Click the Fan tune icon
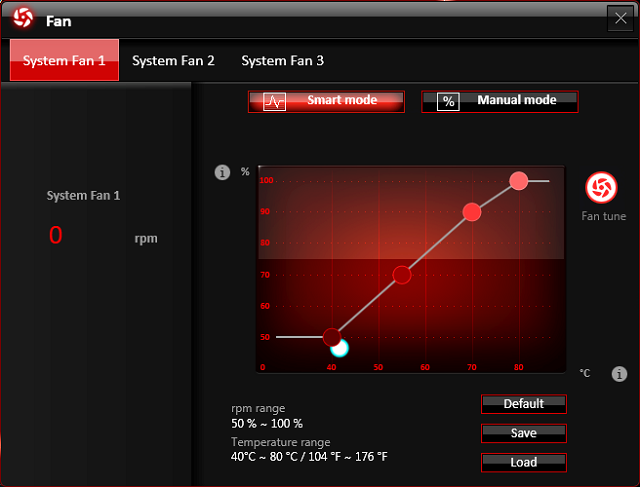 click(601, 187)
